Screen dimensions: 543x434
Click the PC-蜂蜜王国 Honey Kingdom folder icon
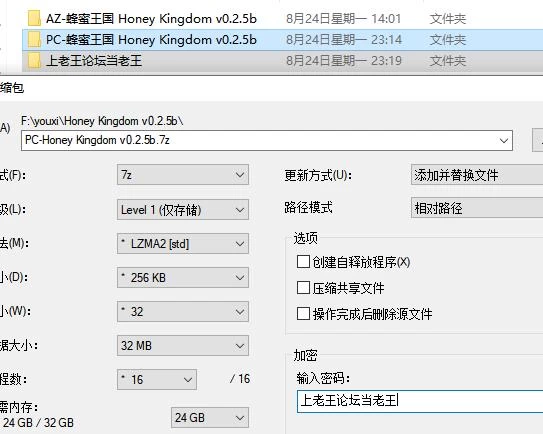pyautogui.click(x=34, y=39)
